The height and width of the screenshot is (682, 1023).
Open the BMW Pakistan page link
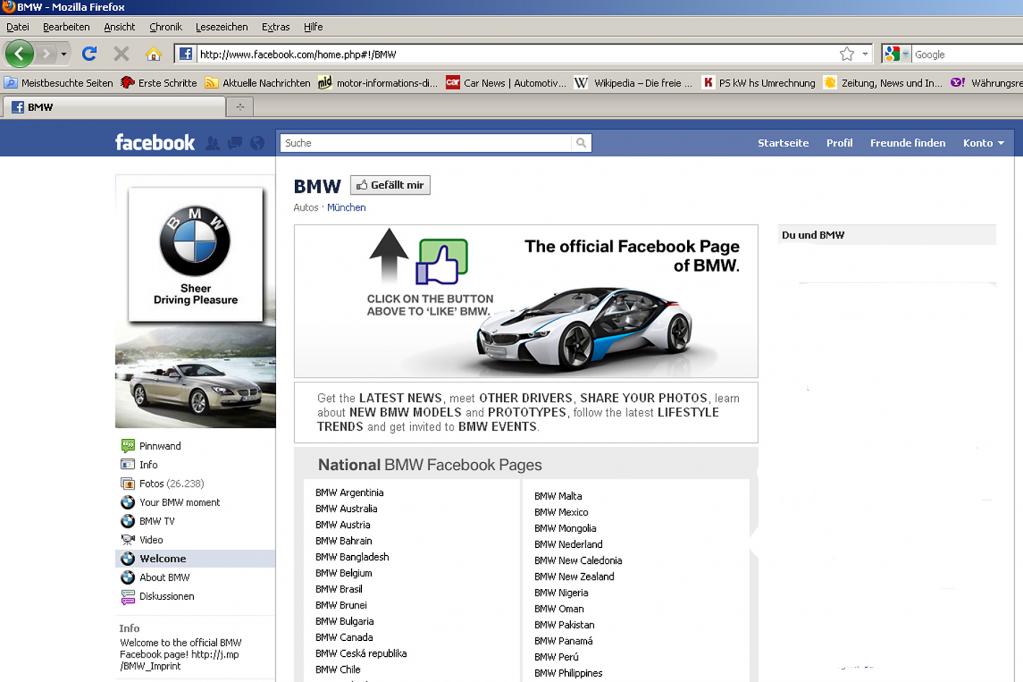(x=564, y=625)
